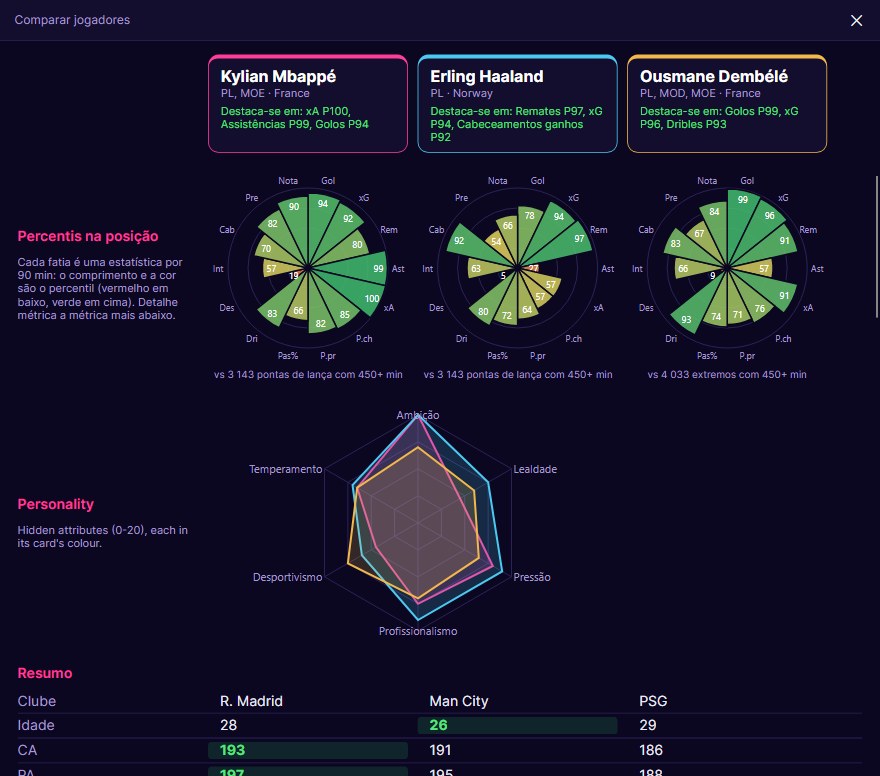
Task: Select the Kylian Mbappé player card
Action: [308, 104]
